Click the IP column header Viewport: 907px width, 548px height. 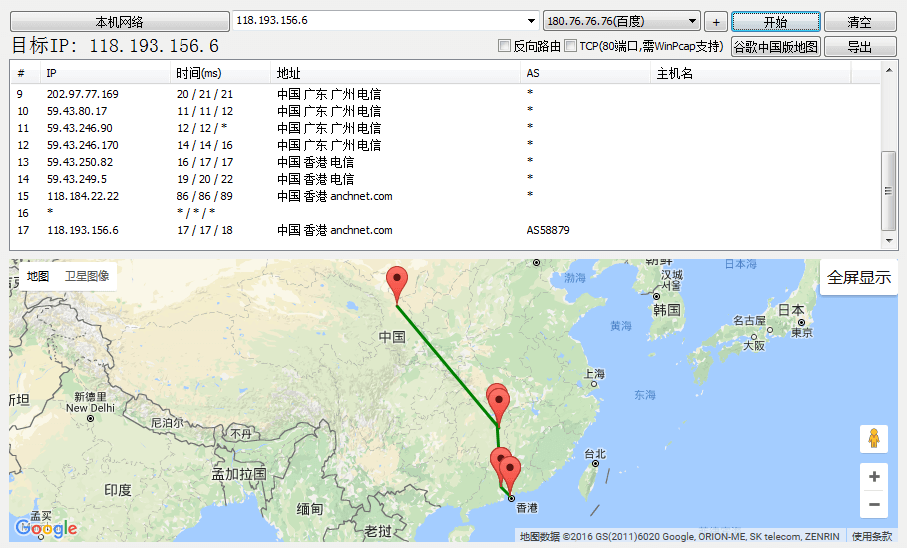(x=105, y=73)
